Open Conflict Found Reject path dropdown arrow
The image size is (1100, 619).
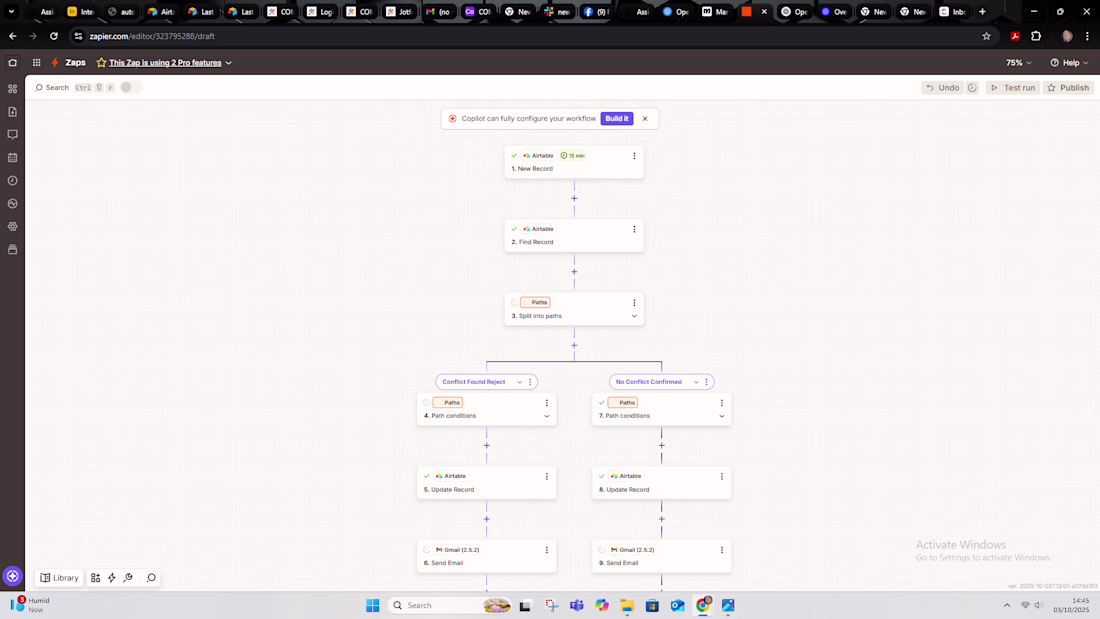click(x=520, y=382)
